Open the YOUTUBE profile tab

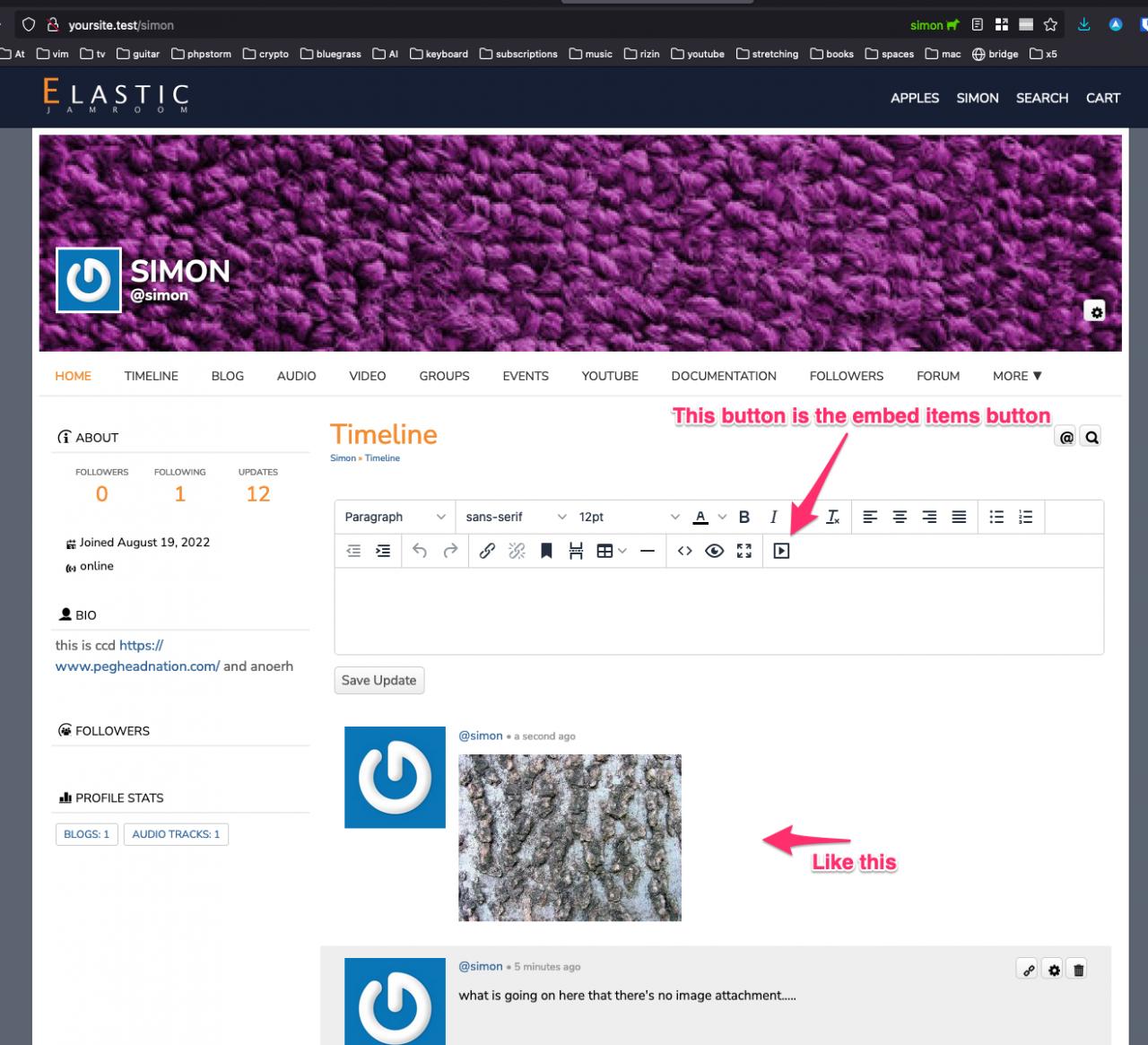click(x=610, y=376)
